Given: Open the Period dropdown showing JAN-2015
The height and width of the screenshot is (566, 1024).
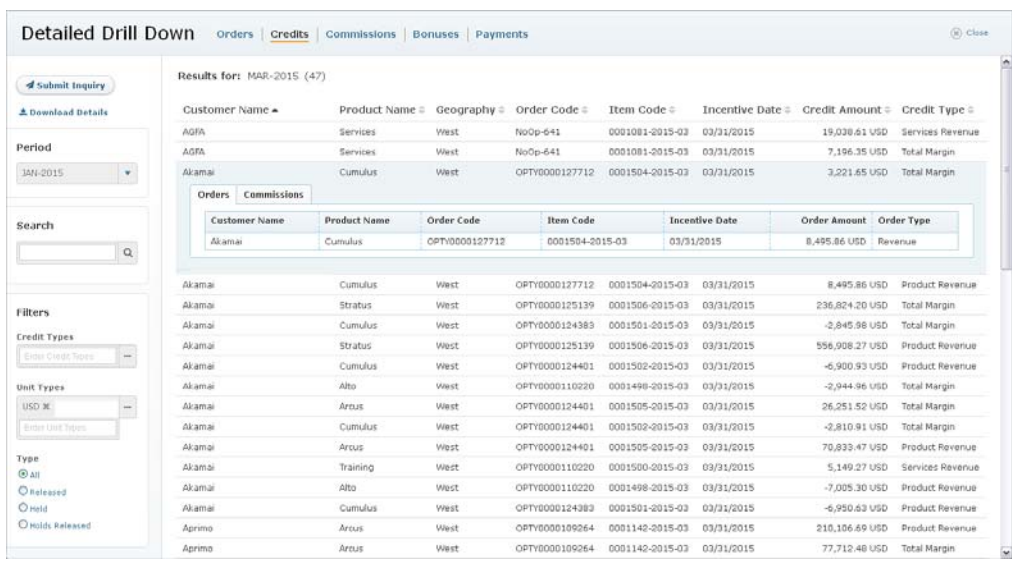Looking at the screenshot, I should click(77, 173).
